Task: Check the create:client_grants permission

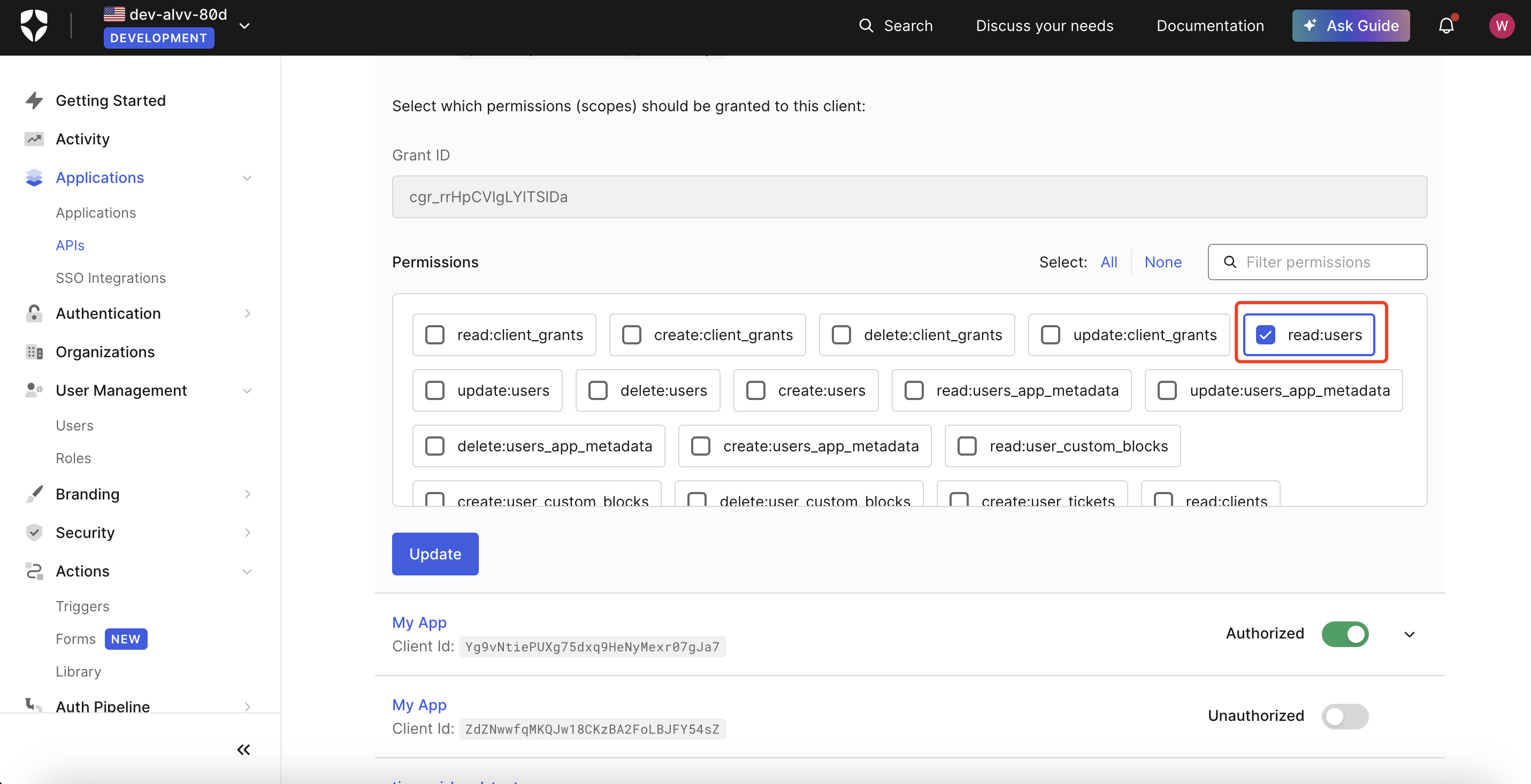Action: (x=631, y=335)
